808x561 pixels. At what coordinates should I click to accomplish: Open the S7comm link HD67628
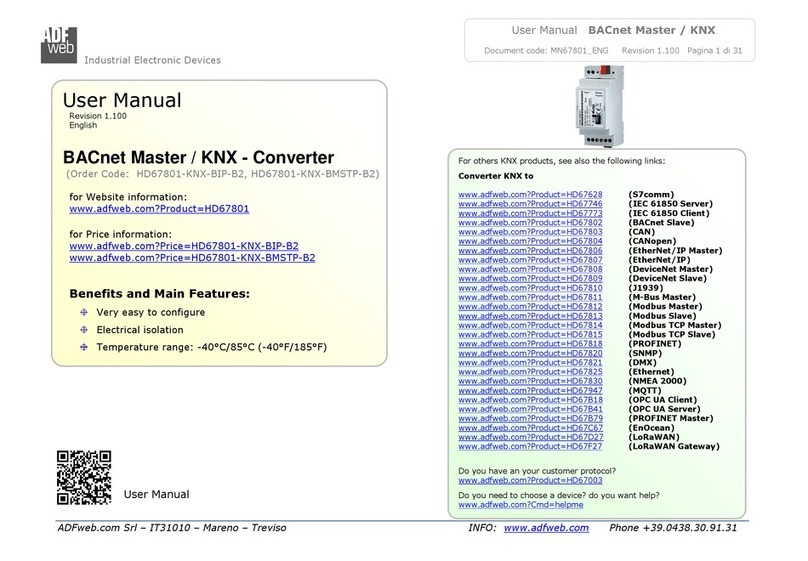click(530, 194)
